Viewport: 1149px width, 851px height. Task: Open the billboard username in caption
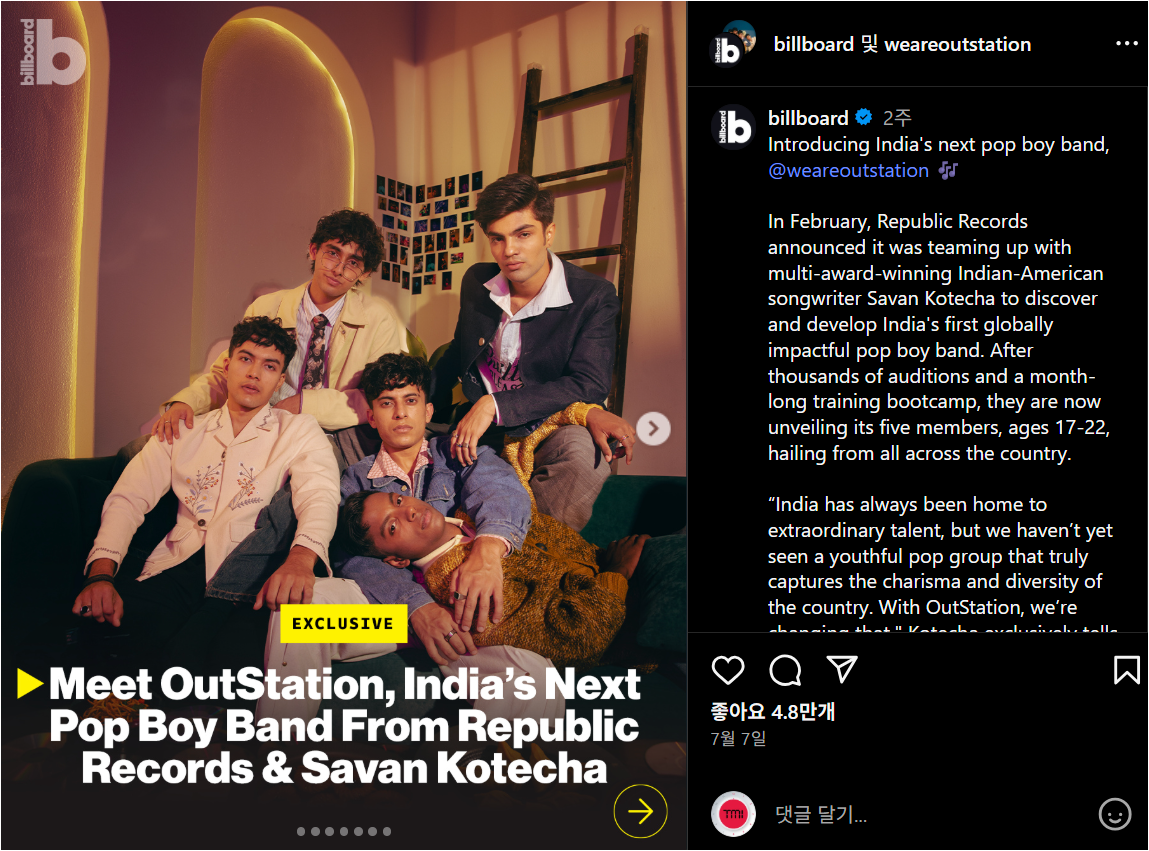(808, 117)
